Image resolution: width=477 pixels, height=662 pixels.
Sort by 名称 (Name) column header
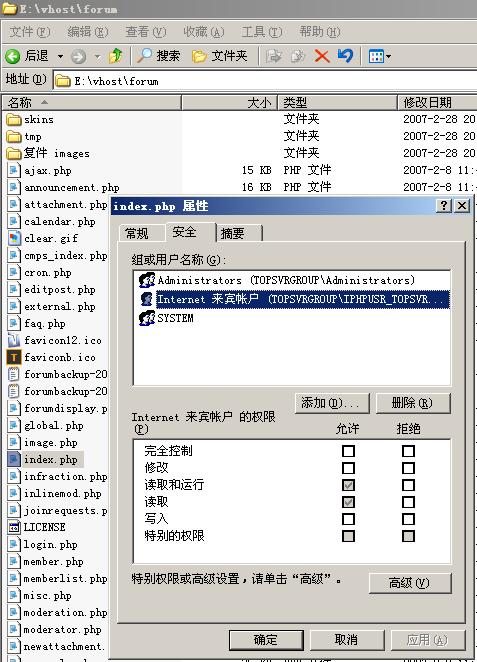pyautogui.click(x=92, y=102)
